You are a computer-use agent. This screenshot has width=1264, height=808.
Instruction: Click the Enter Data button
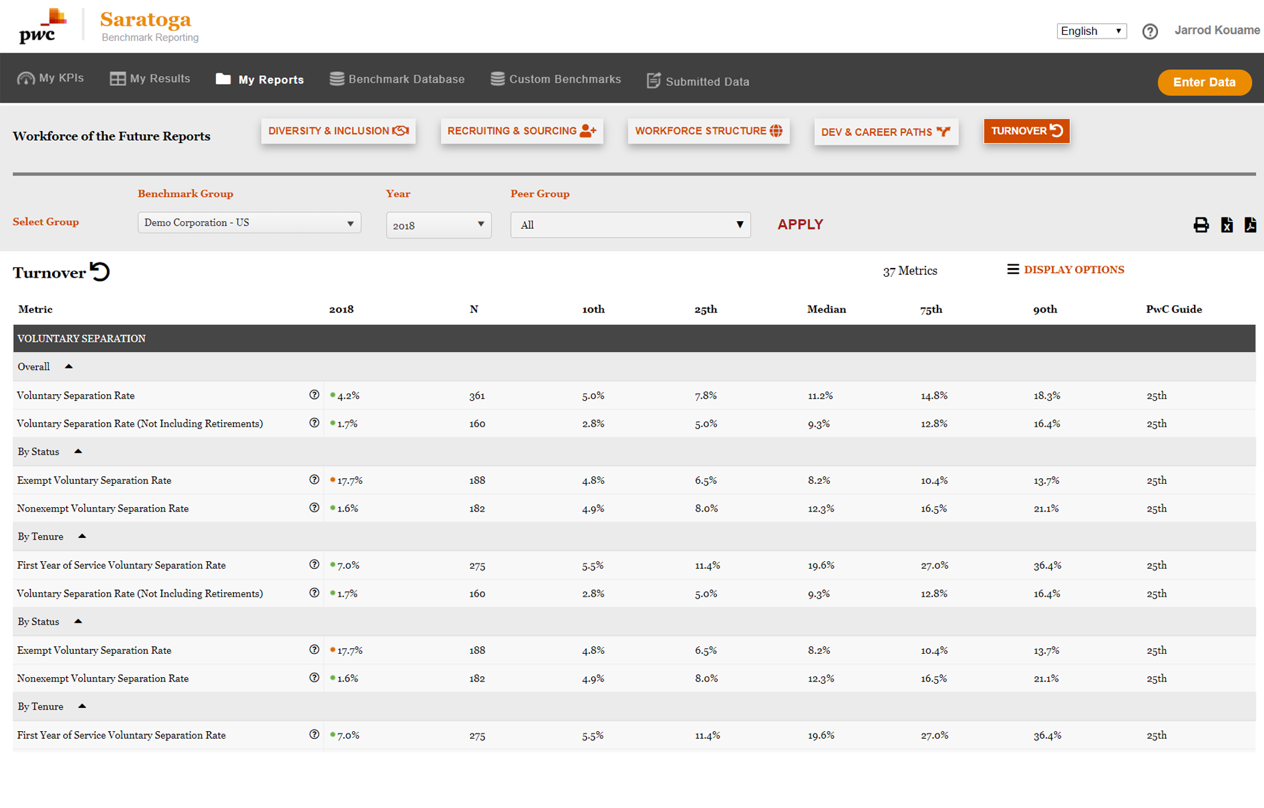tap(1204, 82)
